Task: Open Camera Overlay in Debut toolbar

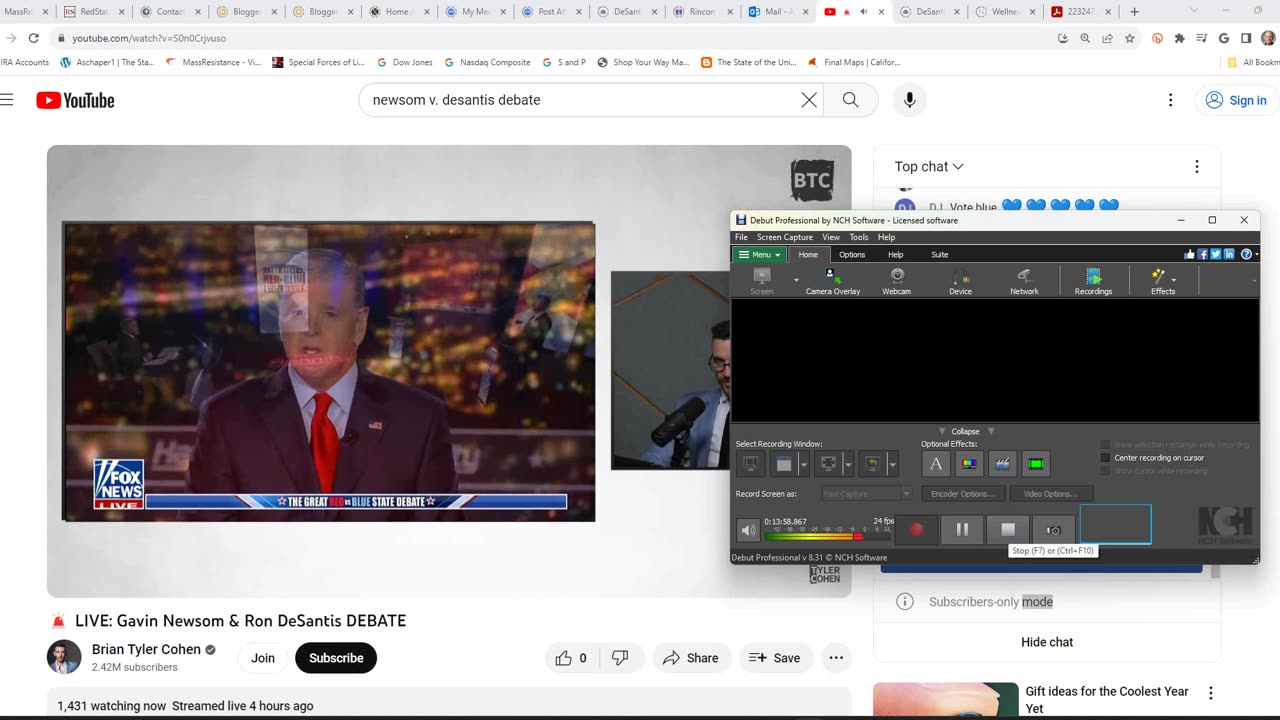Action: [832, 281]
